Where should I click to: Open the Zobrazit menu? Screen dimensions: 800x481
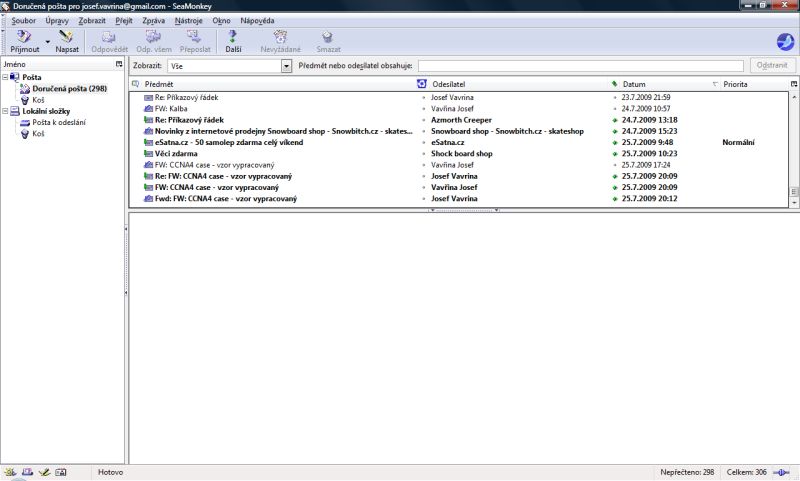click(92, 21)
